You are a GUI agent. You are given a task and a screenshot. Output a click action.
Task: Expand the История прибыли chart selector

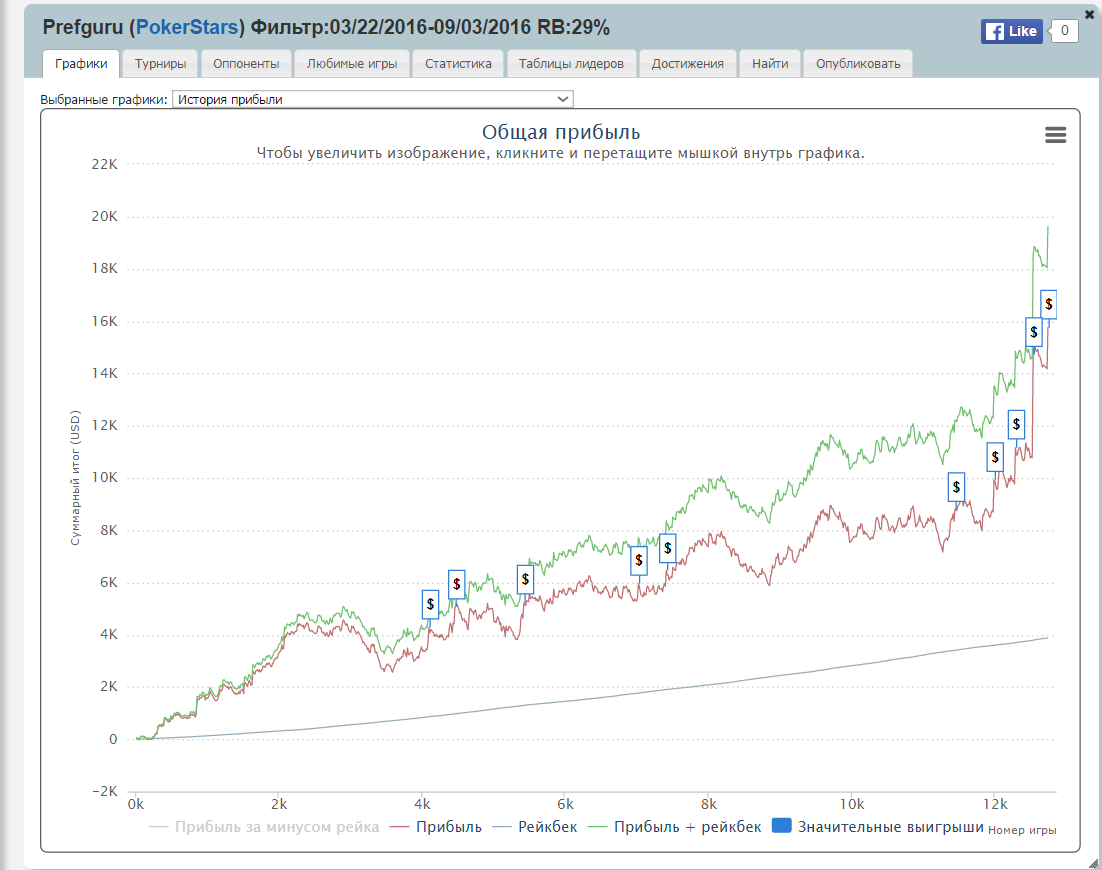(x=372, y=99)
